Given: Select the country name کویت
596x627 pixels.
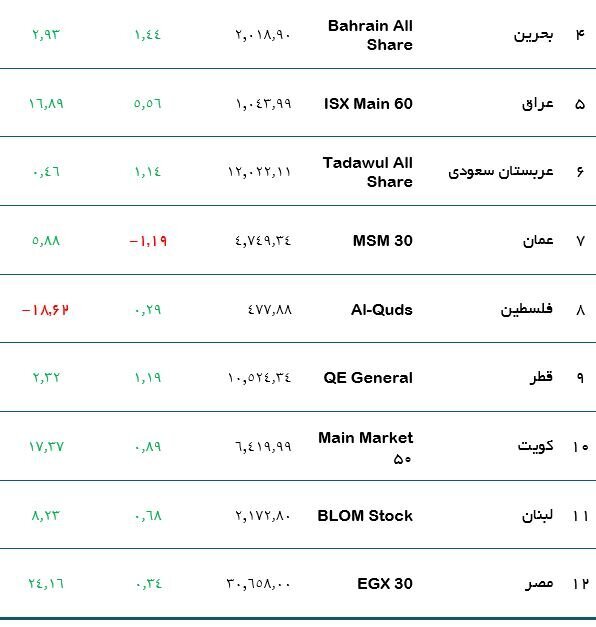Looking at the screenshot, I should coord(536,446).
